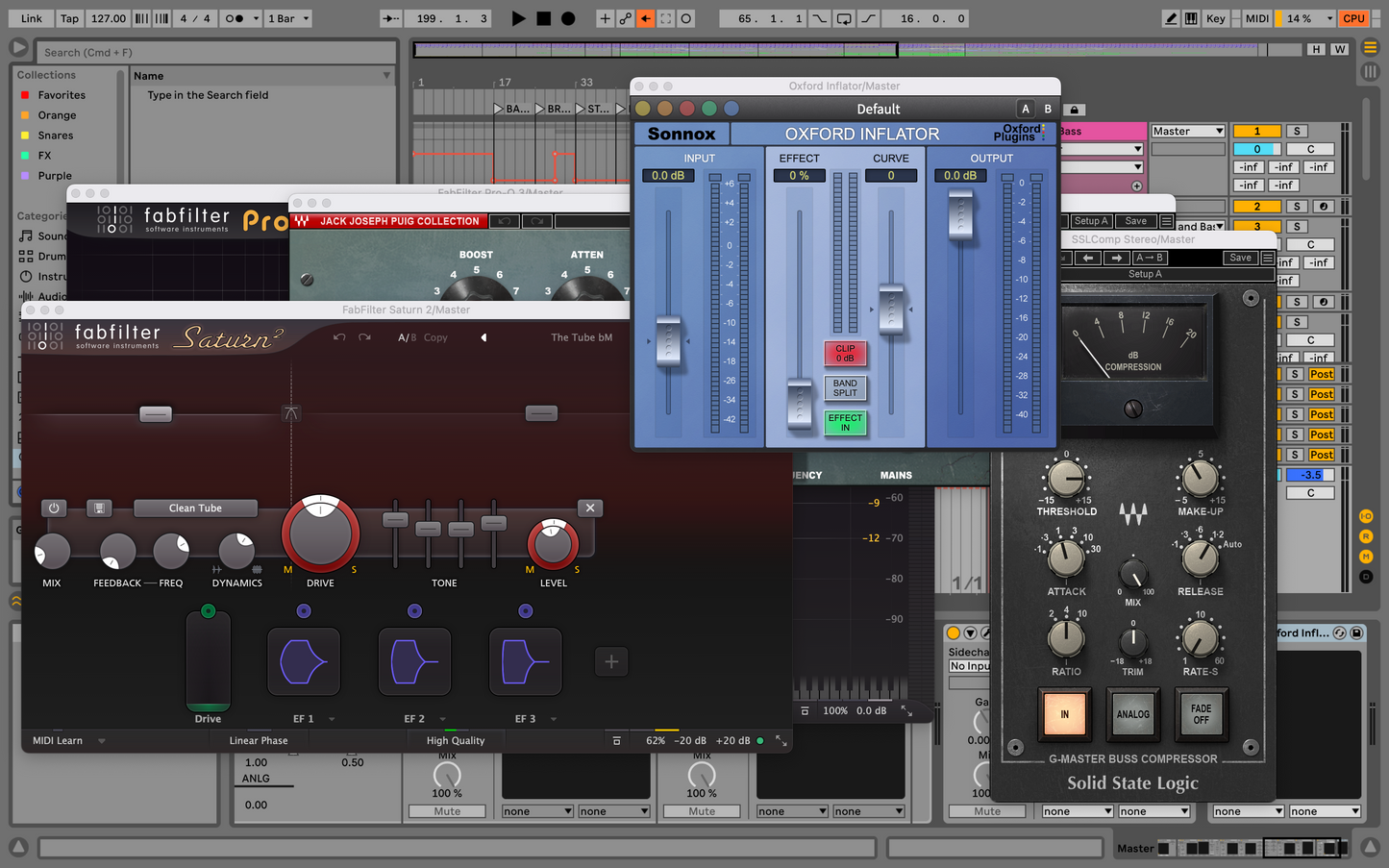Click the Saturn 2 band save icon
Screen dimensions: 1389x868
[99, 508]
